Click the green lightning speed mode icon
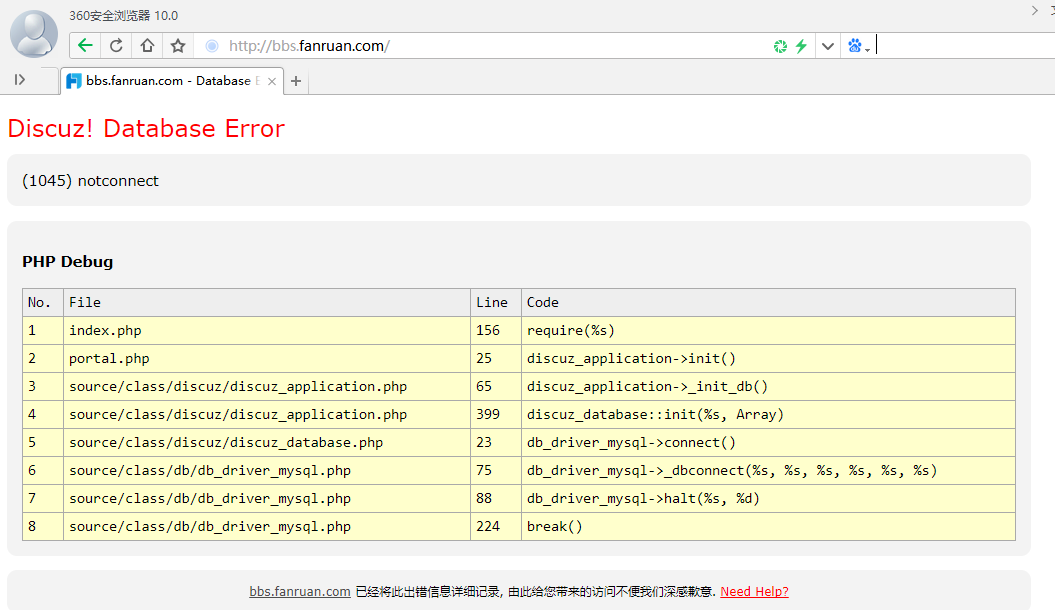 point(801,46)
